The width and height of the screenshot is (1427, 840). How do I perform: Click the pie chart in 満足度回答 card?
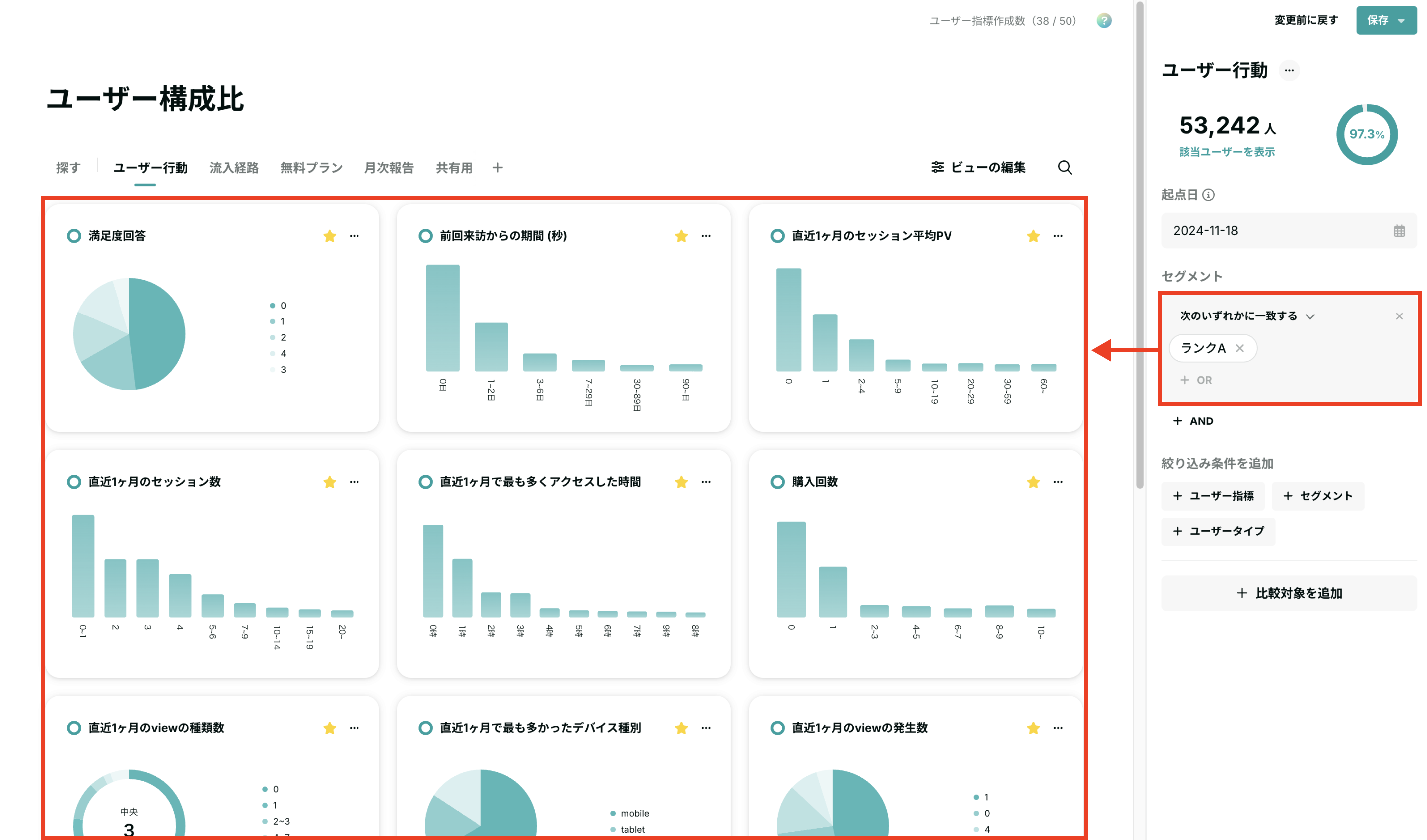coord(129,334)
